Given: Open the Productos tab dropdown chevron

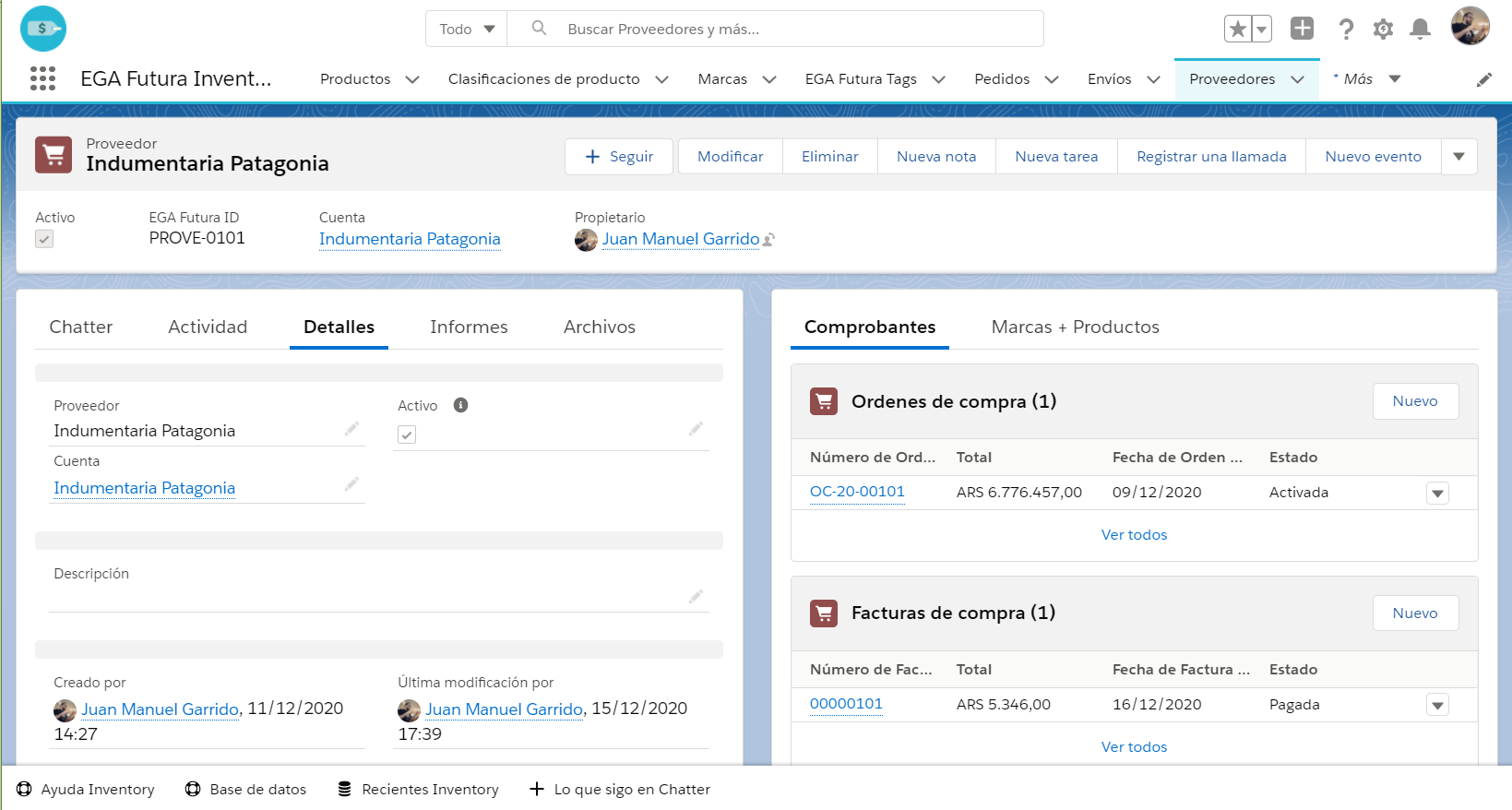Looking at the screenshot, I should click(x=412, y=80).
